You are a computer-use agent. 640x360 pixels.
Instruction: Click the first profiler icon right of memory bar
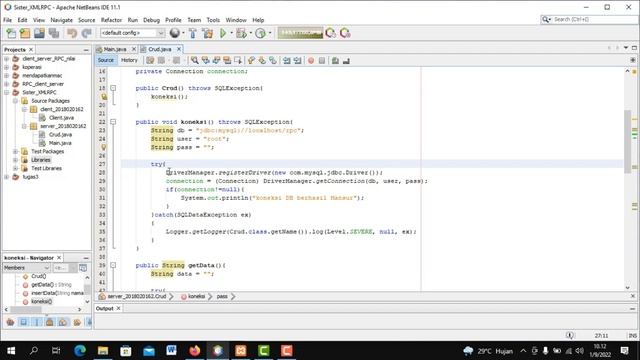pos(331,33)
